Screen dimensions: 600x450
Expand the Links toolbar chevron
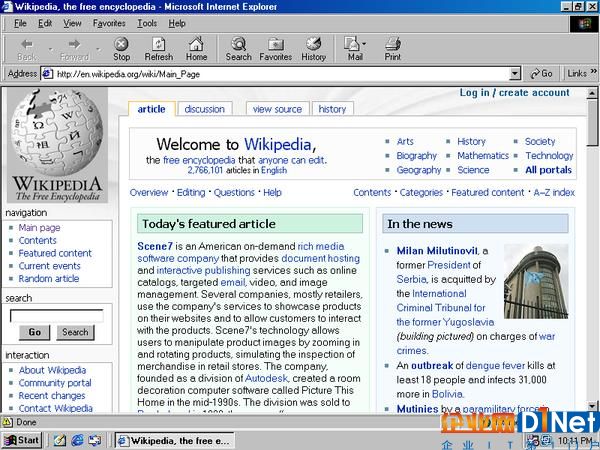(593, 71)
